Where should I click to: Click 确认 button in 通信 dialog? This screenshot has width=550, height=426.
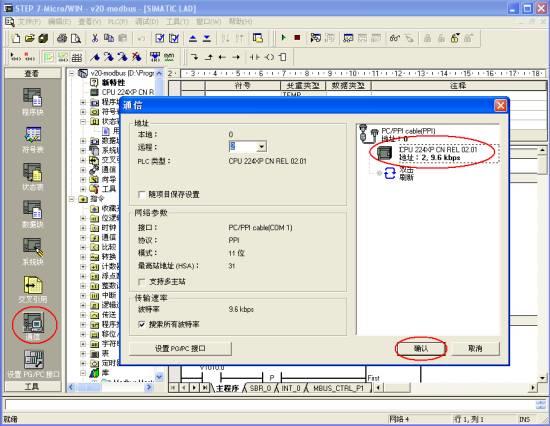[421, 348]
